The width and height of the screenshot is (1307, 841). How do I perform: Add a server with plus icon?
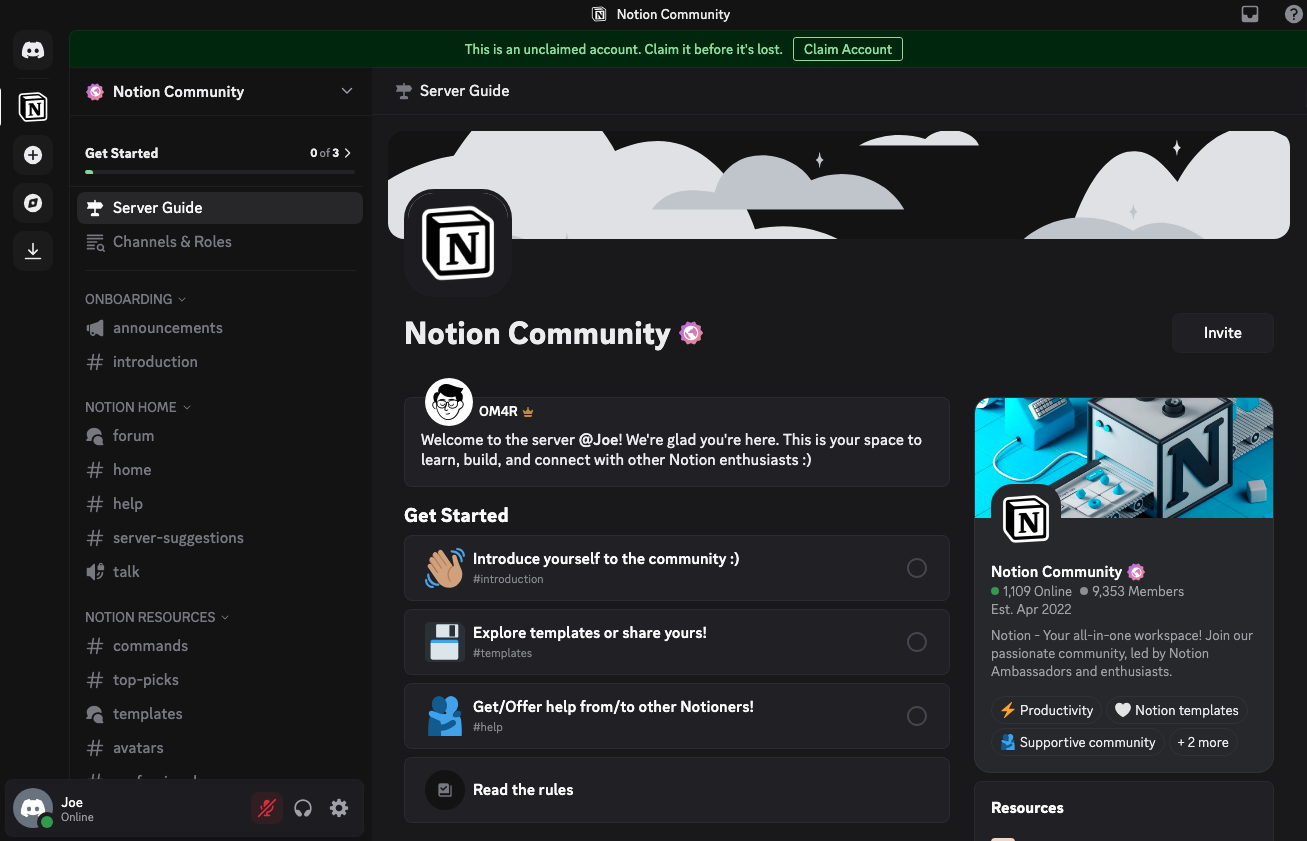(33, 155)
